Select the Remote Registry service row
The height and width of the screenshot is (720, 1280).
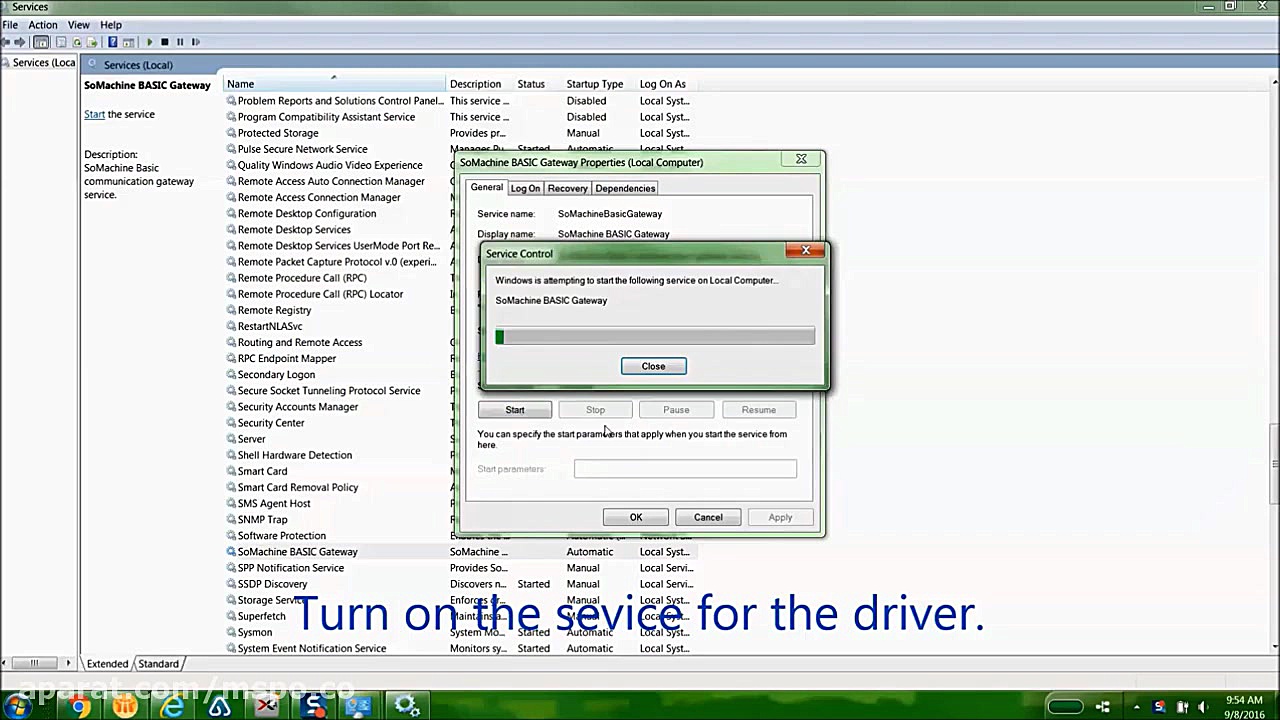(338, 310)
